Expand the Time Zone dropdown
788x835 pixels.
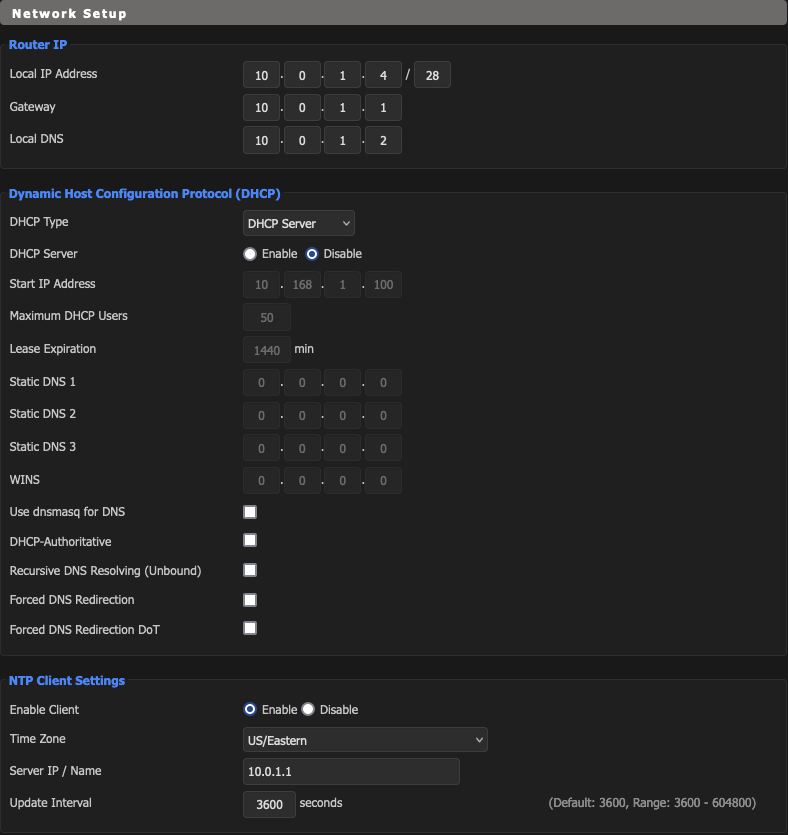click(365, 740)
